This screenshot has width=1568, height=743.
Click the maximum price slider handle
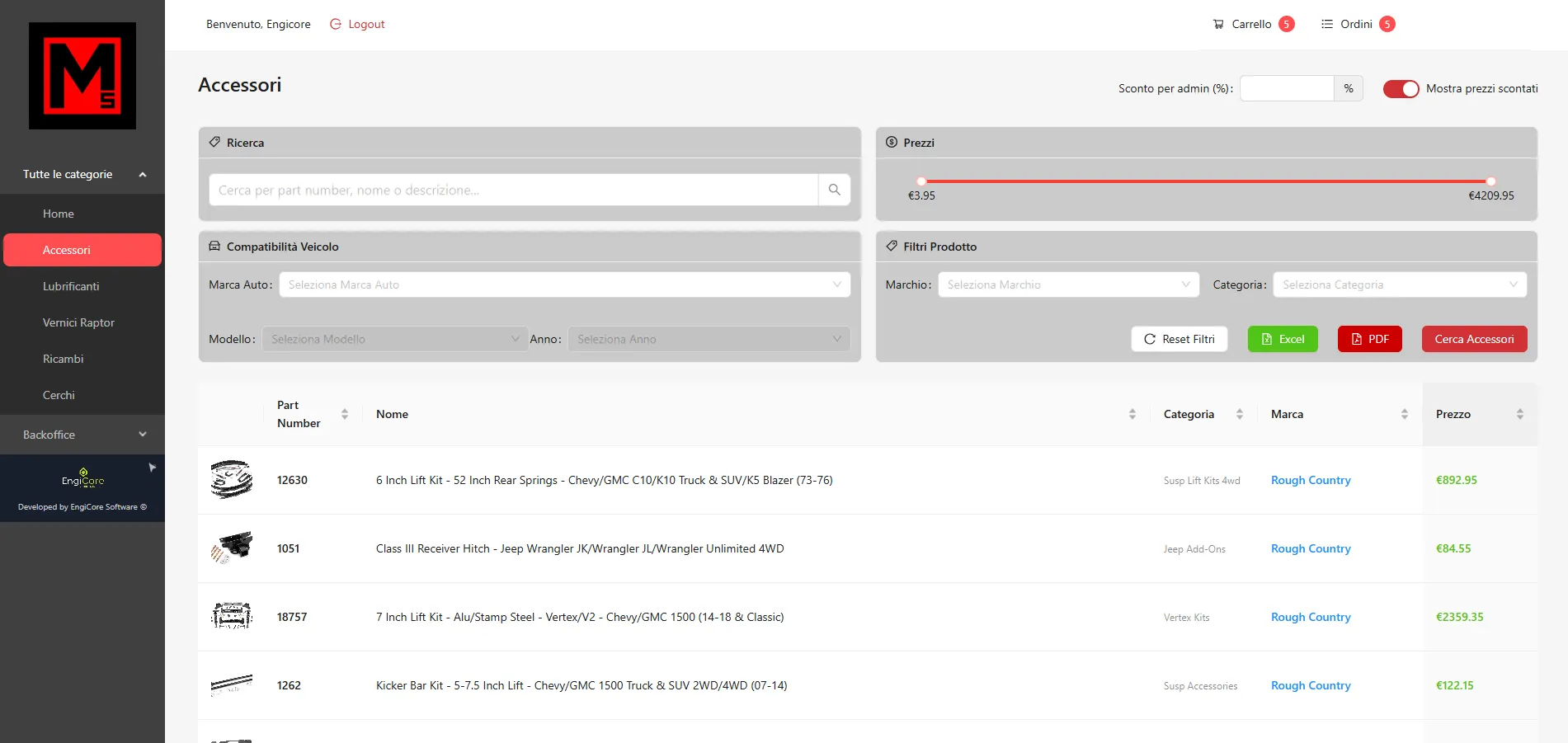pos(1490,181)
